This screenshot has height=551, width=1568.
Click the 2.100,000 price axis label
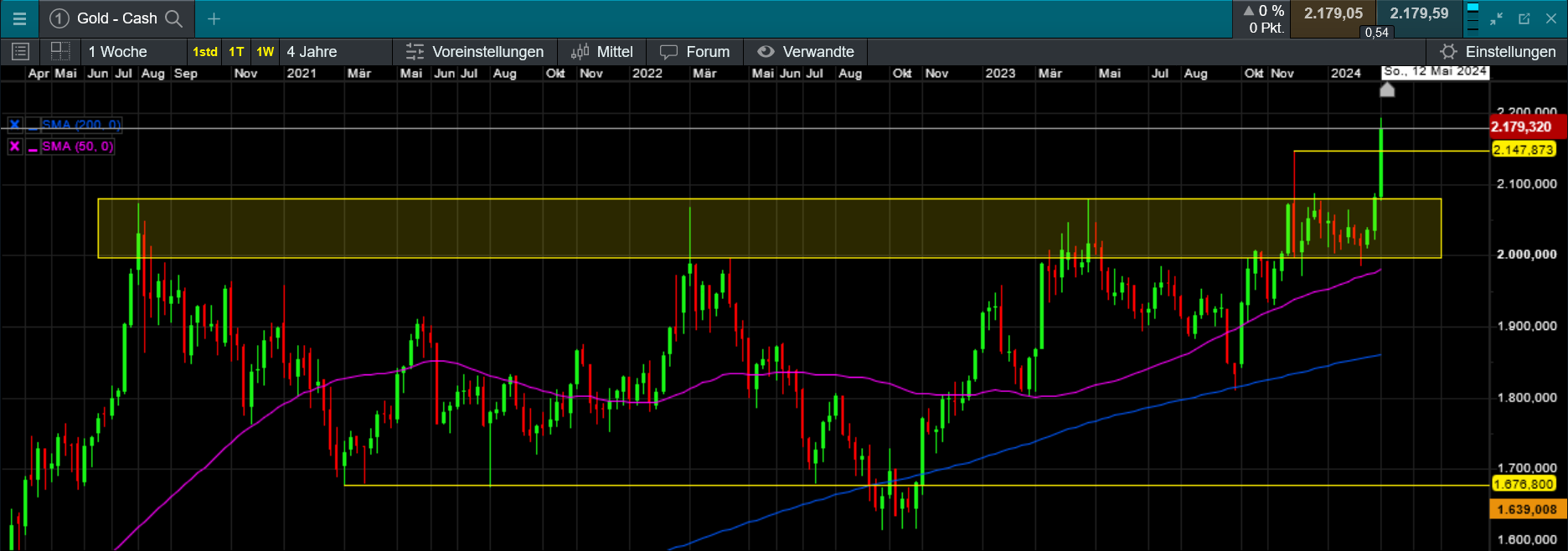[1527, 184]
